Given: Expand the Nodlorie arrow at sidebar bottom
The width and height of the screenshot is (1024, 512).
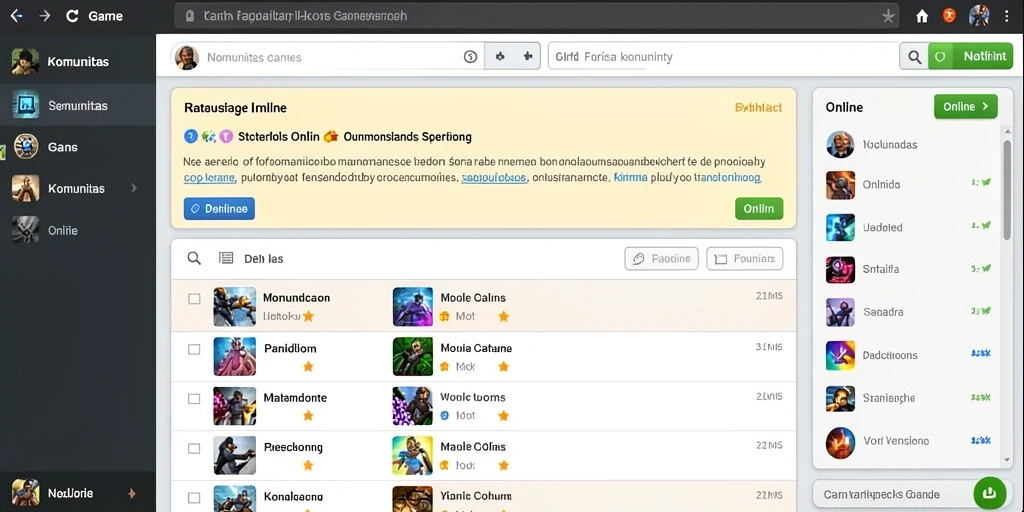Looking at the screenshot, I should pyautogui.click(x=132, y=493).
